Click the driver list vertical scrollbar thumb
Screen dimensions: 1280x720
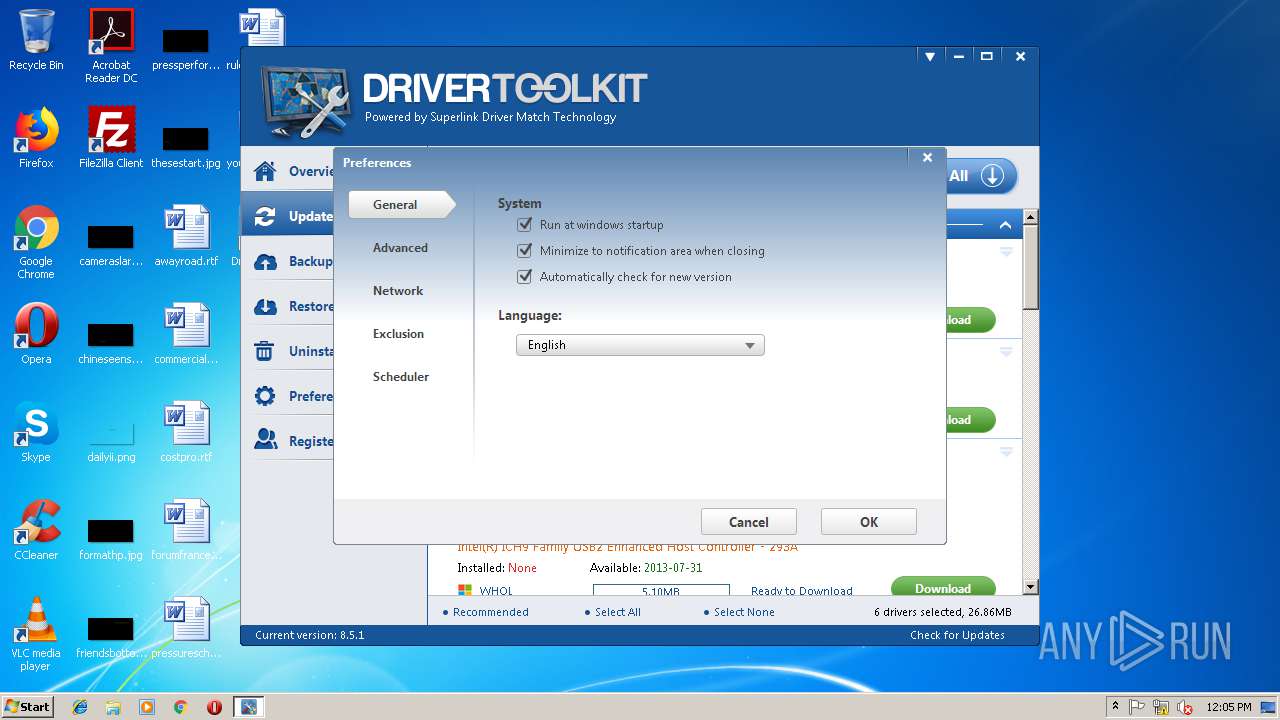[1031, 268]
